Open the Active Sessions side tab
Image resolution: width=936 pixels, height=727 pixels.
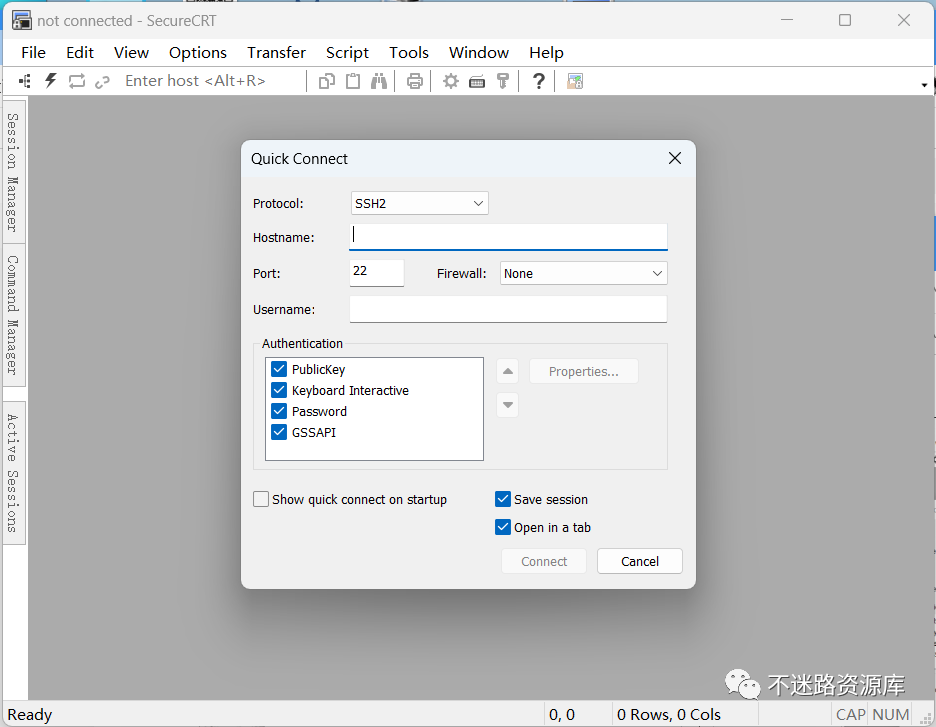(13, 473)
